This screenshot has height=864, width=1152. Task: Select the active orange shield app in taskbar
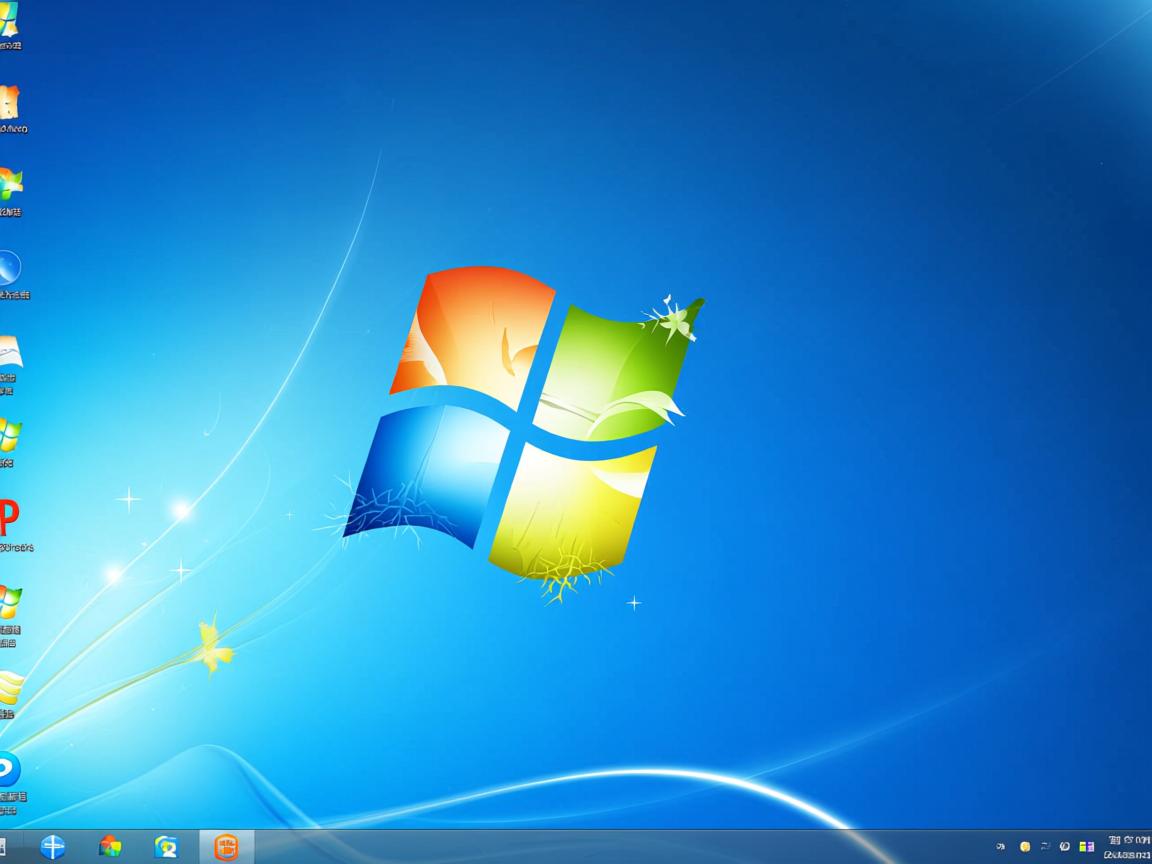pos(225,846)
